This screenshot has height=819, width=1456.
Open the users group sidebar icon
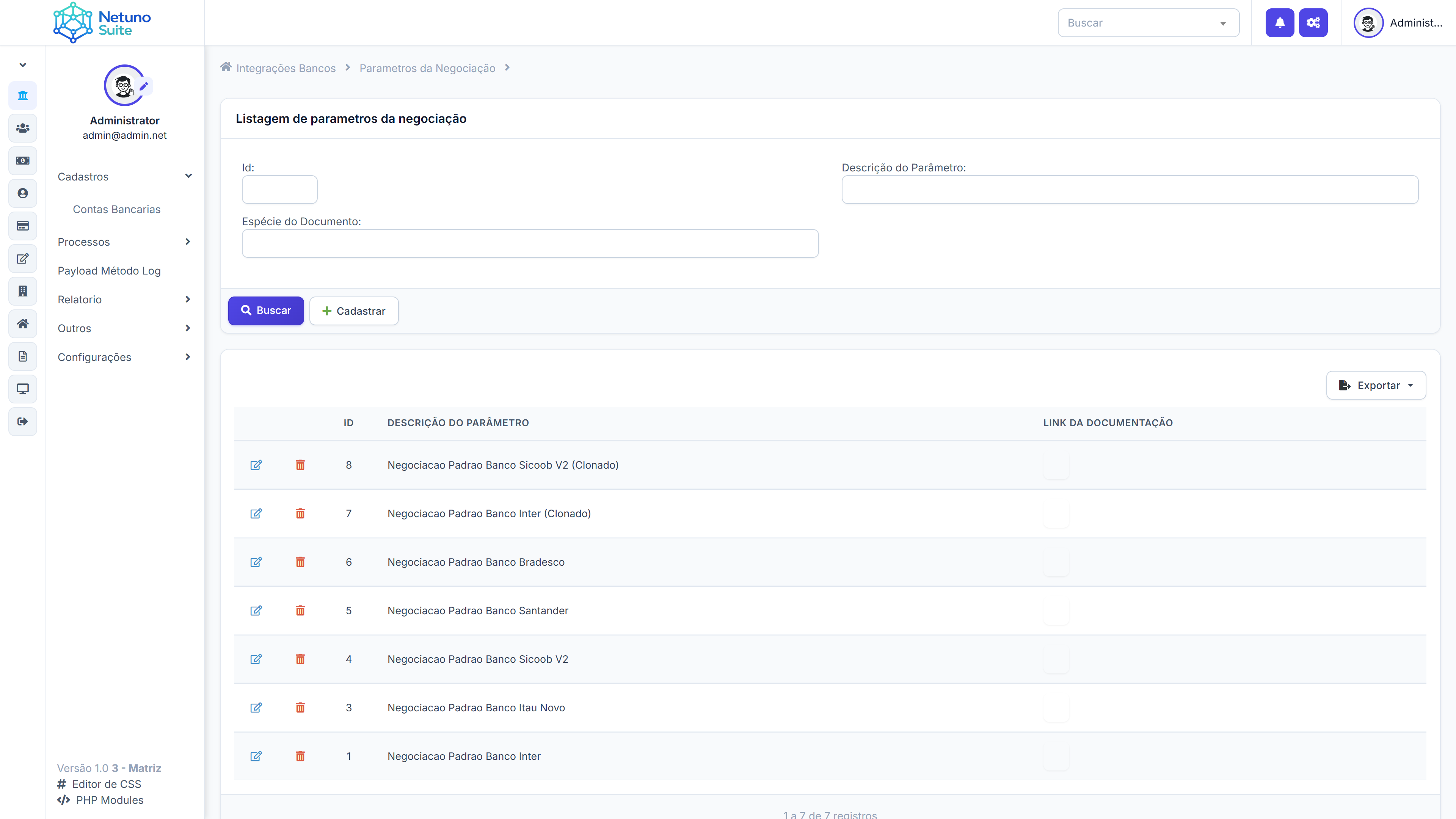[23, 128]
